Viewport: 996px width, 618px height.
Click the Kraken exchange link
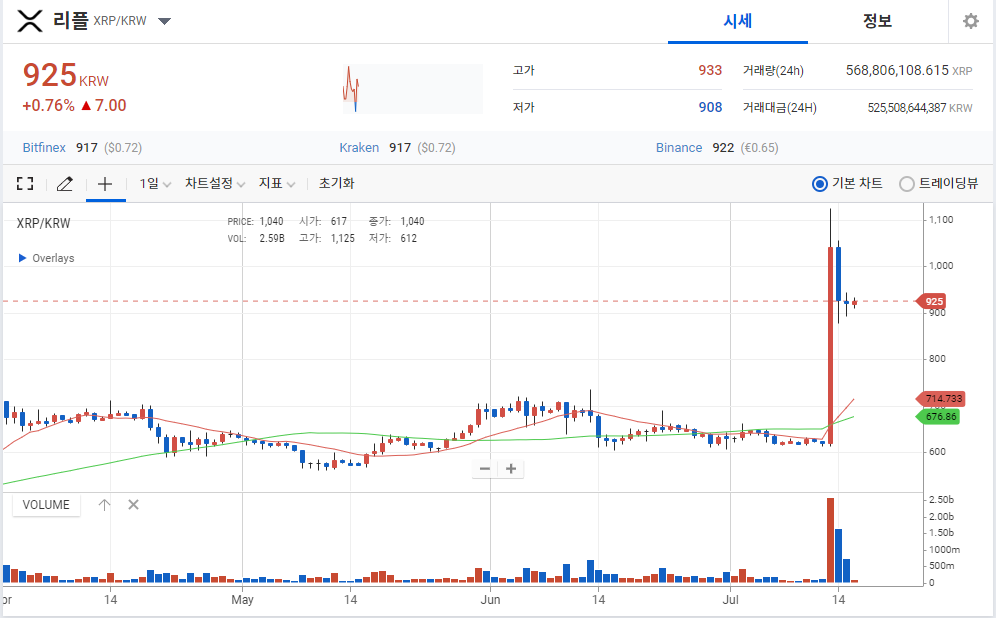click(359, 148)
